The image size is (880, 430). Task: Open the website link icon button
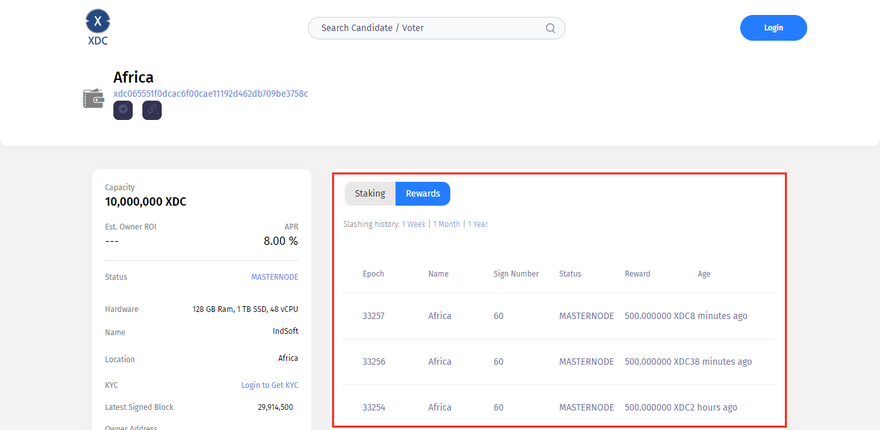[x=152, y=110]
